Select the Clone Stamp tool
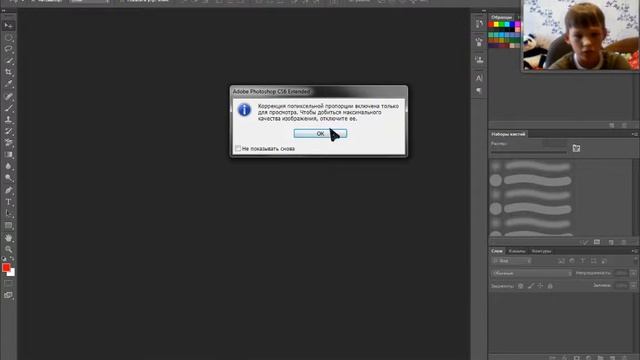 [x=8, y=120]
